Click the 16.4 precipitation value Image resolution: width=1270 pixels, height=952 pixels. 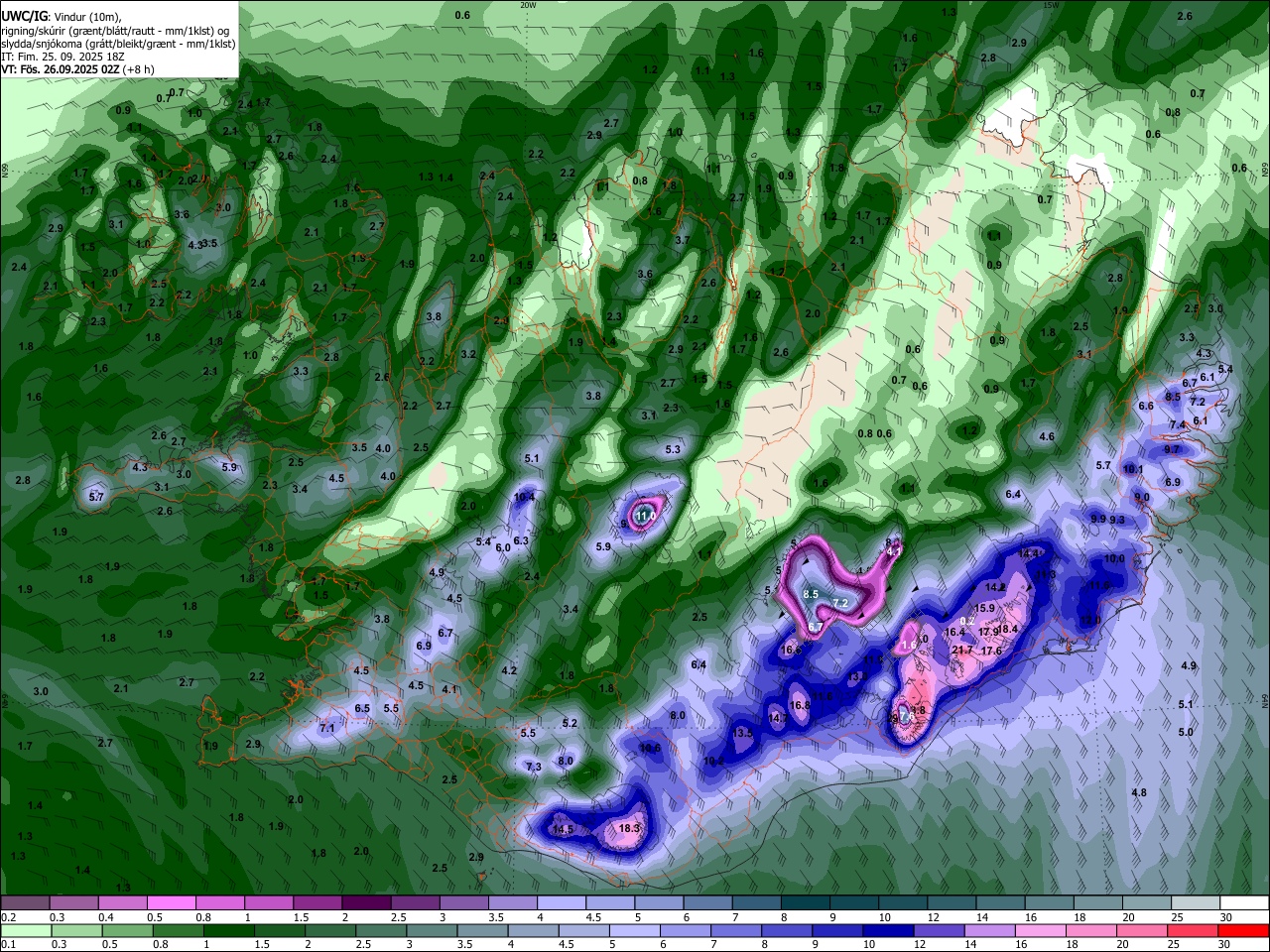click(954, 633)
